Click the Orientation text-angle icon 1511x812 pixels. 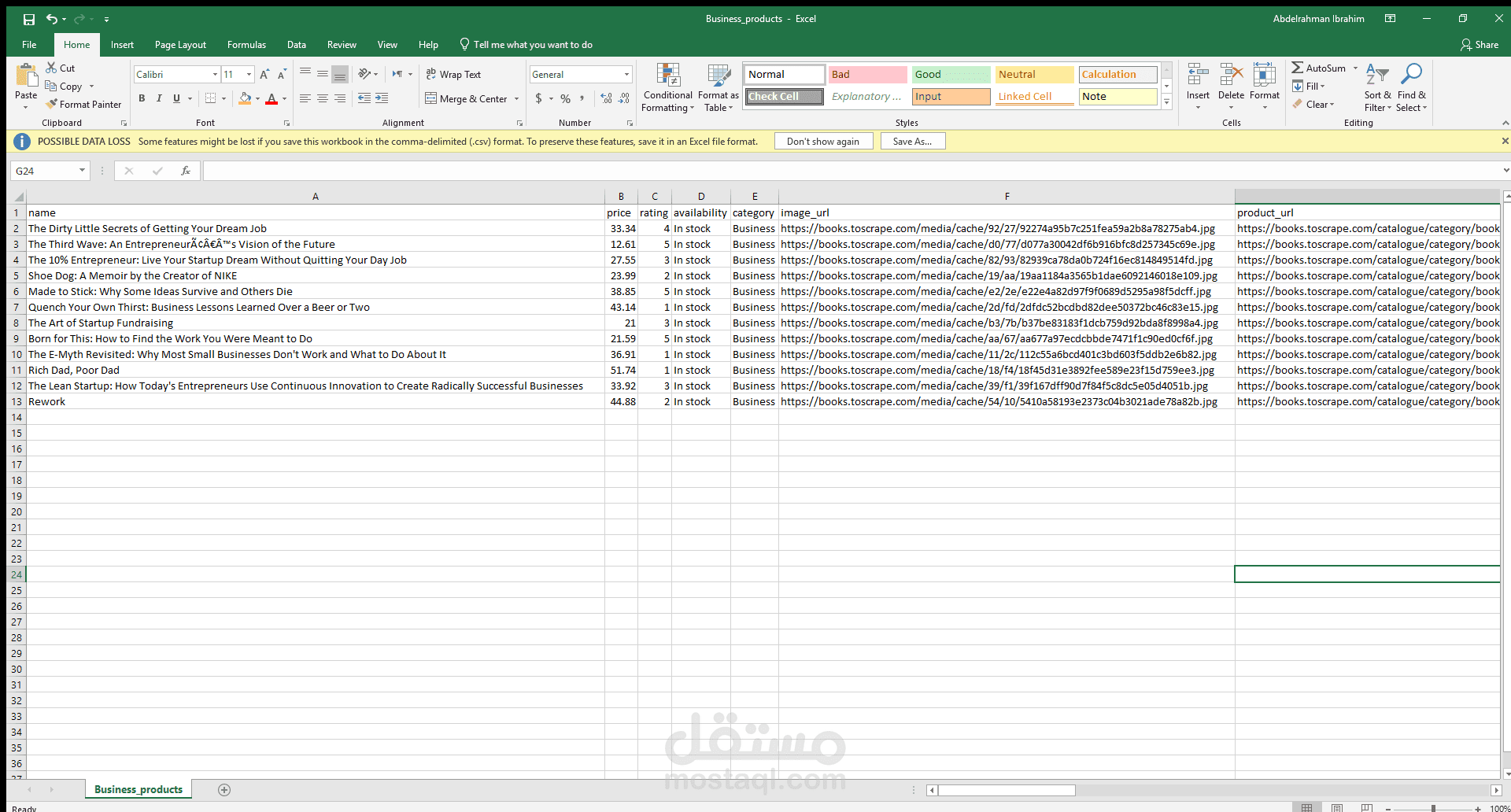tap(364, 74)
